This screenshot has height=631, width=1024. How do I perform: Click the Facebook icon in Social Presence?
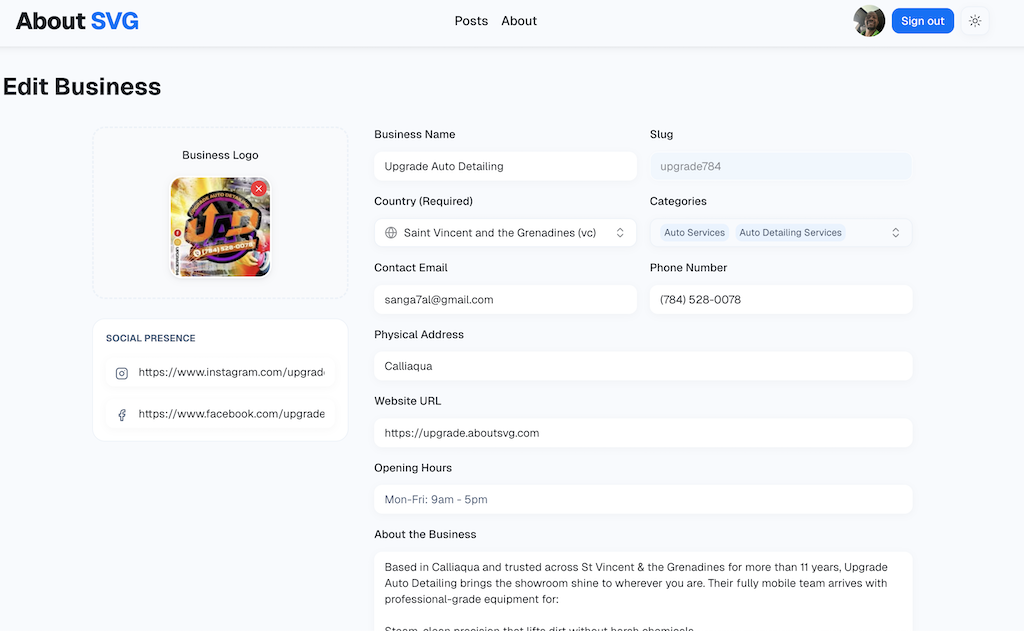pyautogui.click(x=122, y=414)
